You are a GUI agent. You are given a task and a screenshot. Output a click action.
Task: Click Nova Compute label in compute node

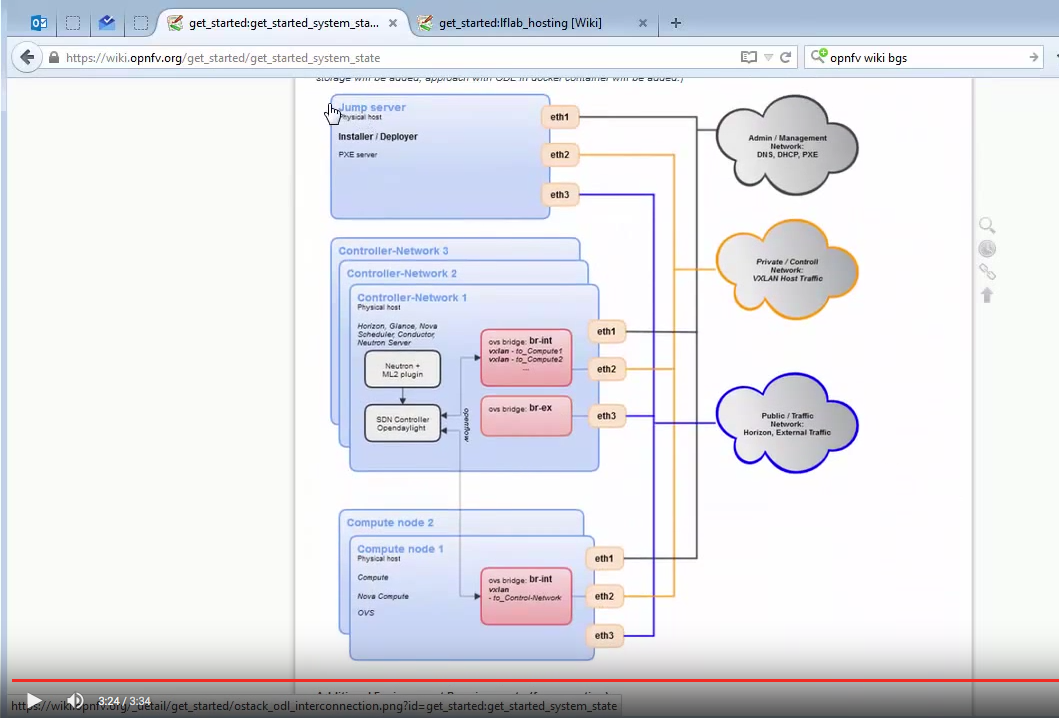(383, 596)
